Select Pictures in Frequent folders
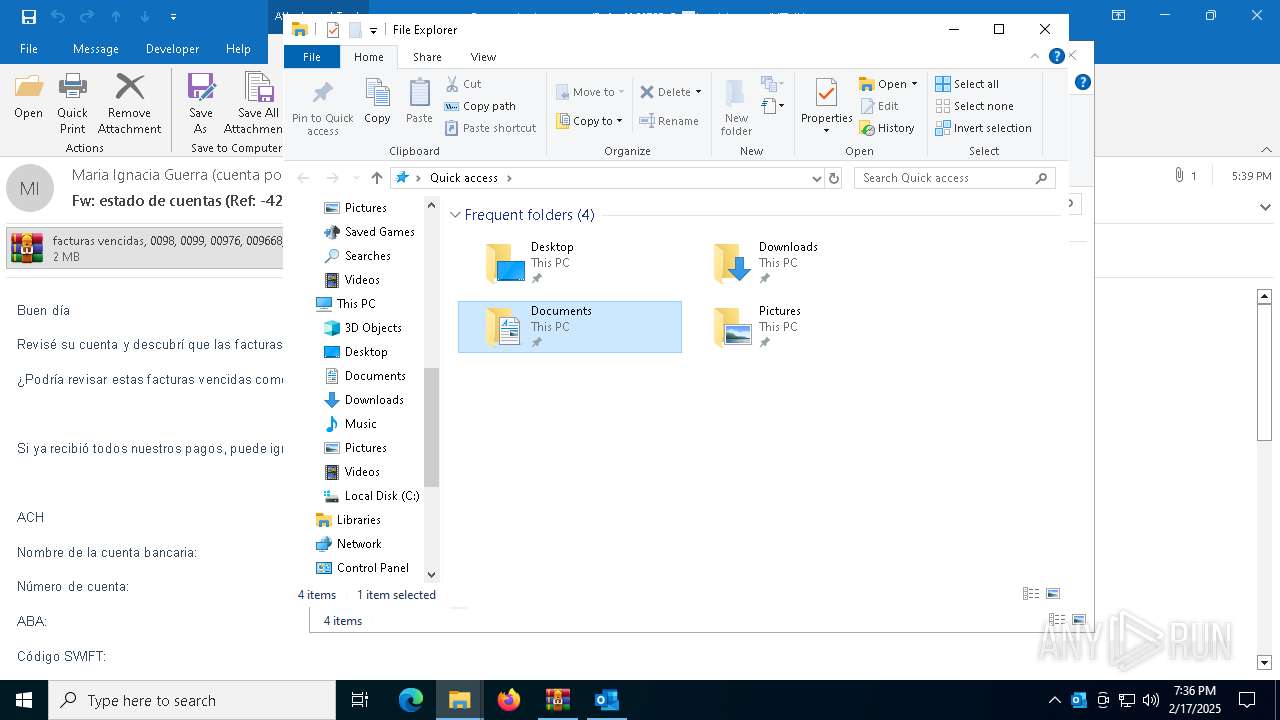 coord(798,327)
